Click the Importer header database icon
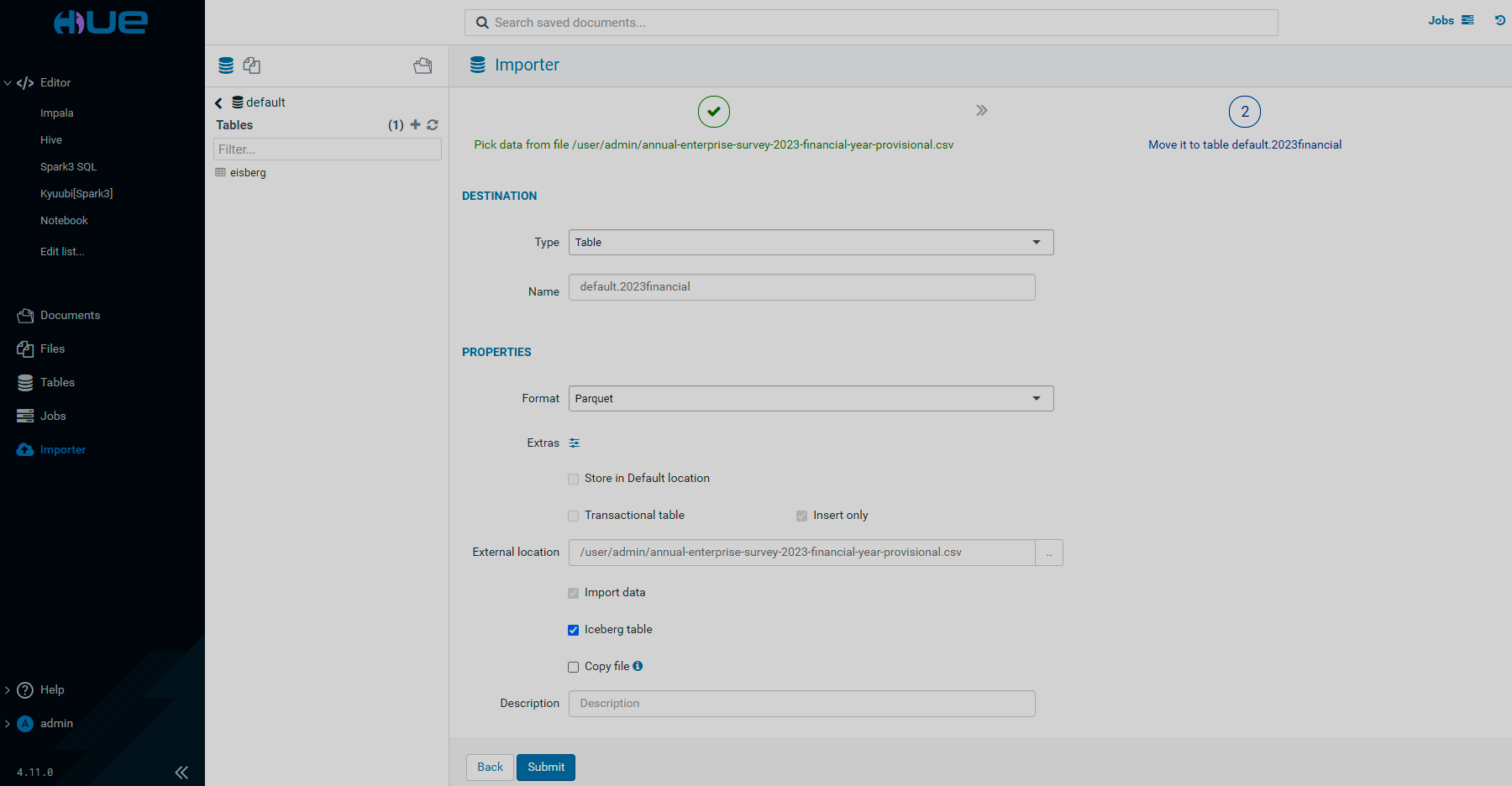1512x786 pixels. pos(477,65)
